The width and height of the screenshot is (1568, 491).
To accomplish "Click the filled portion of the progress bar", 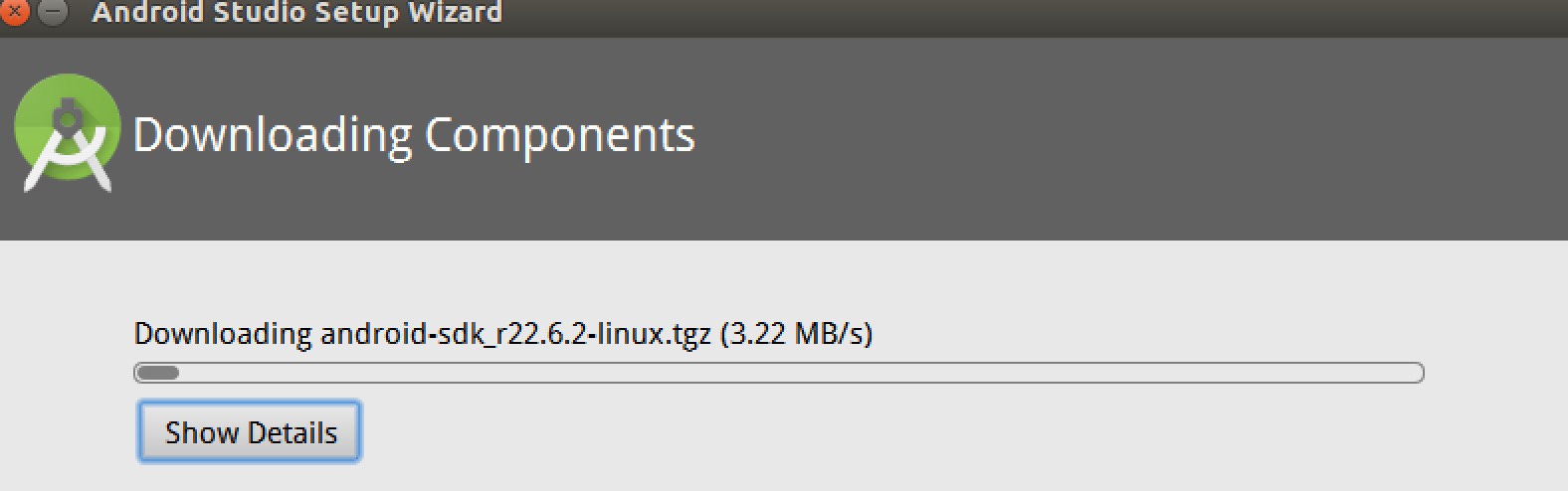I will [157, 374].
